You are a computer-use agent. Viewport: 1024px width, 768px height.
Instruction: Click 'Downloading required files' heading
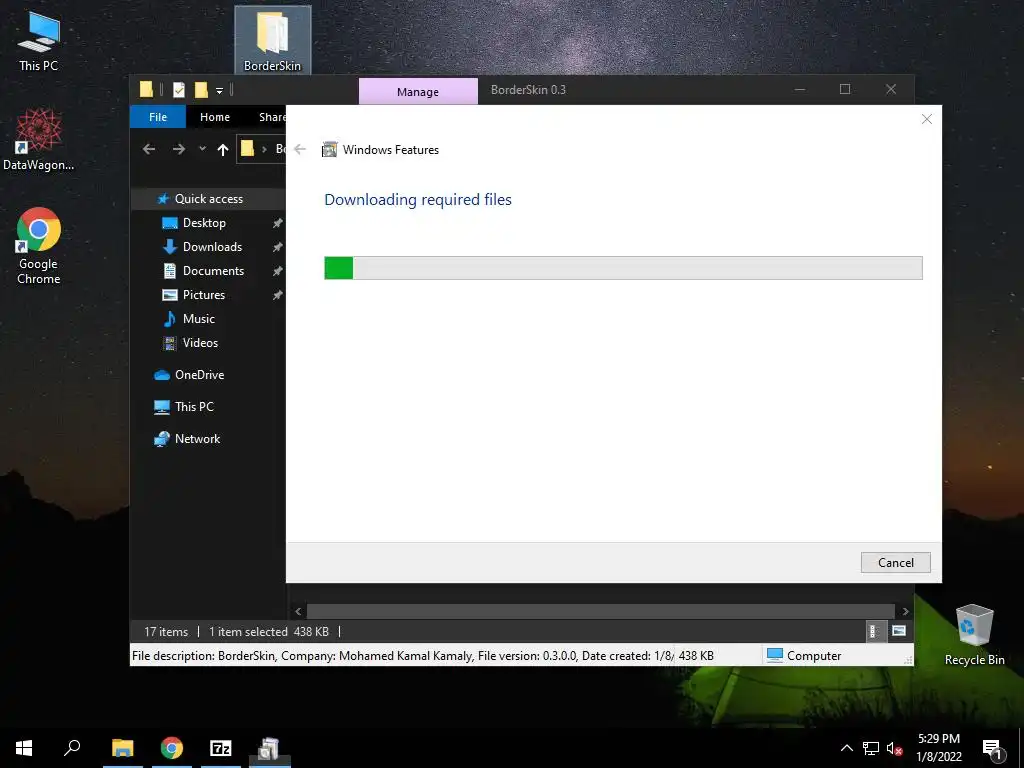point(418,200)
